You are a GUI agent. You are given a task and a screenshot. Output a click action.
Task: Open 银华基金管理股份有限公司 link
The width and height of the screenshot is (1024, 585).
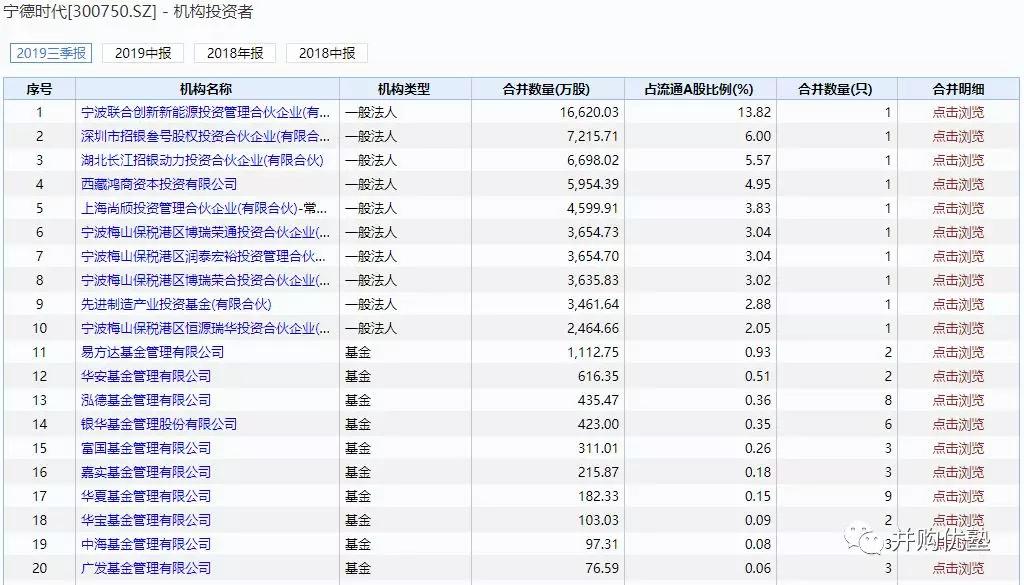coord(159,424)
